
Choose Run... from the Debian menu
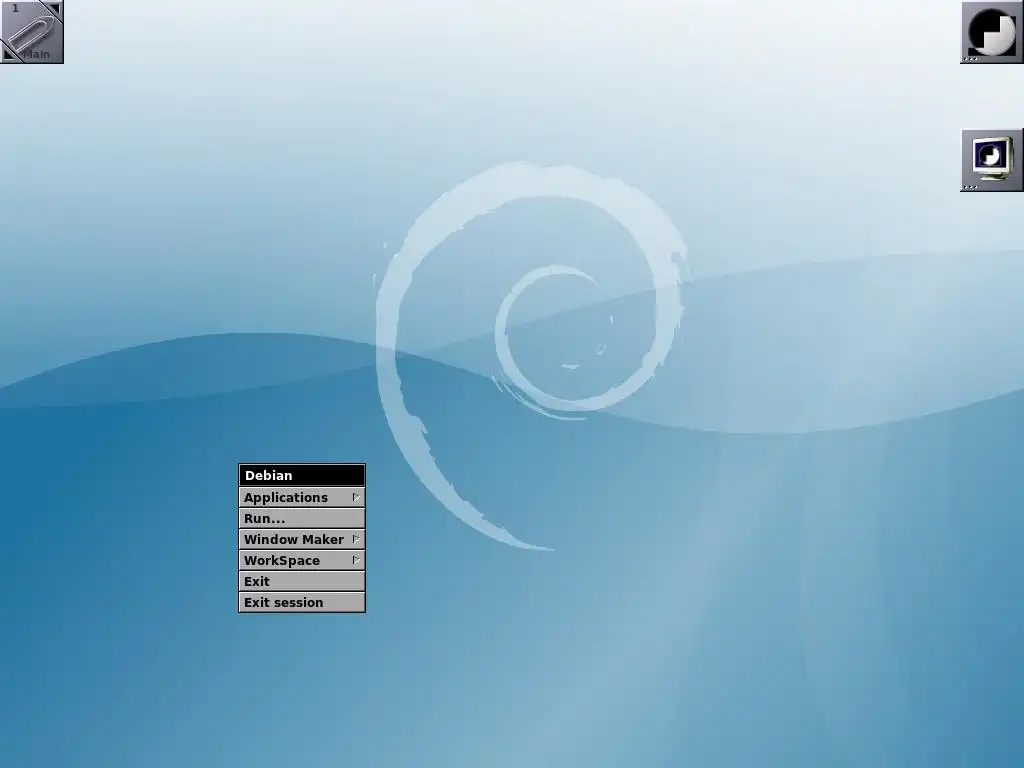click(302, 519)
